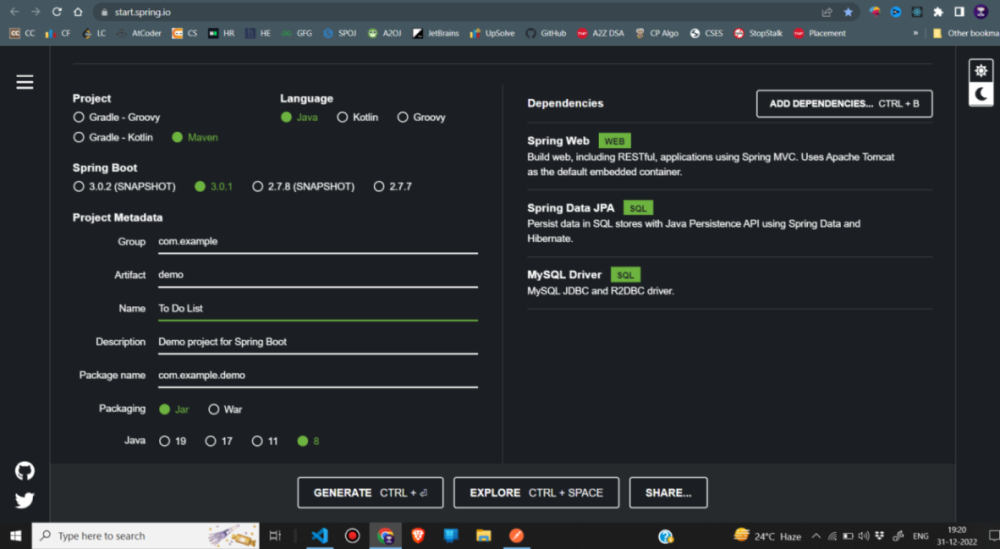Open Visual Studio Code from taskbar
Viewport: 1000px width, 549px height.
[320, 536]
